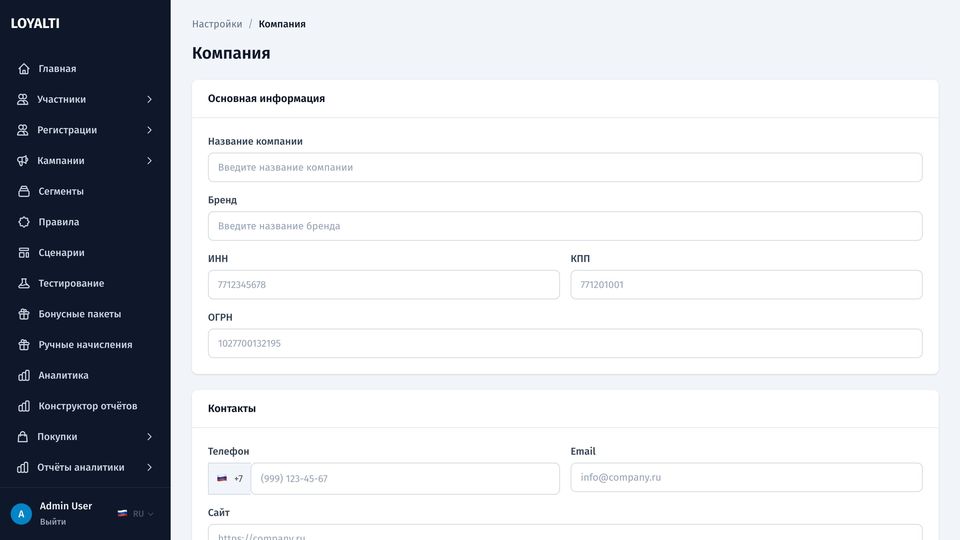The image size is (960, 540).
Task: Focus the Сайт input field
Action: point(565,532)
